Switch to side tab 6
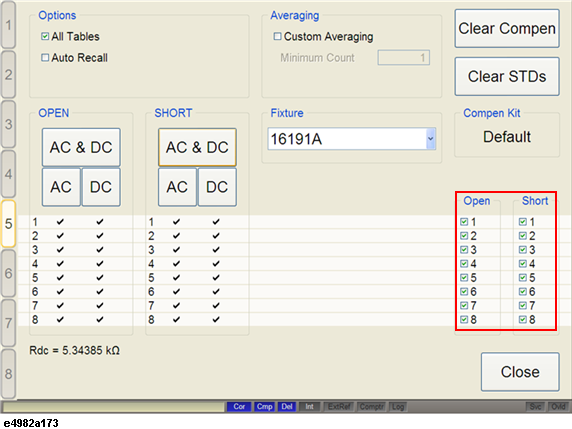 pyautogui.click(x=8, y=273)
